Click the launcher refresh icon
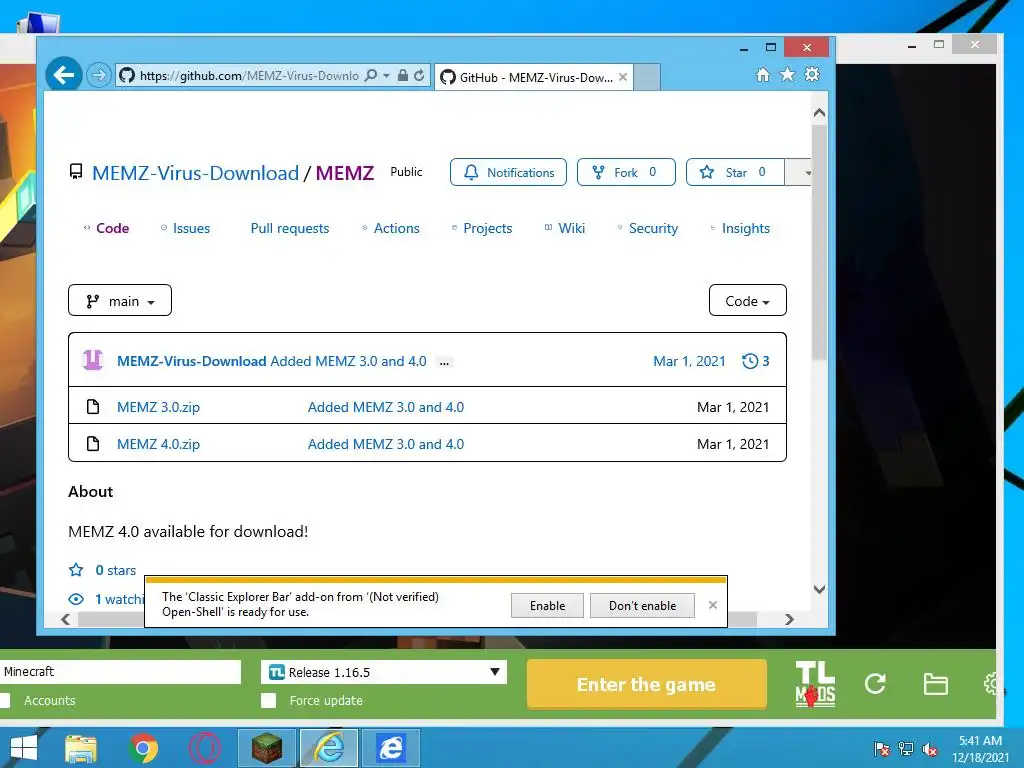This screenshot has height=768, width=1024. tap(875, 684)
